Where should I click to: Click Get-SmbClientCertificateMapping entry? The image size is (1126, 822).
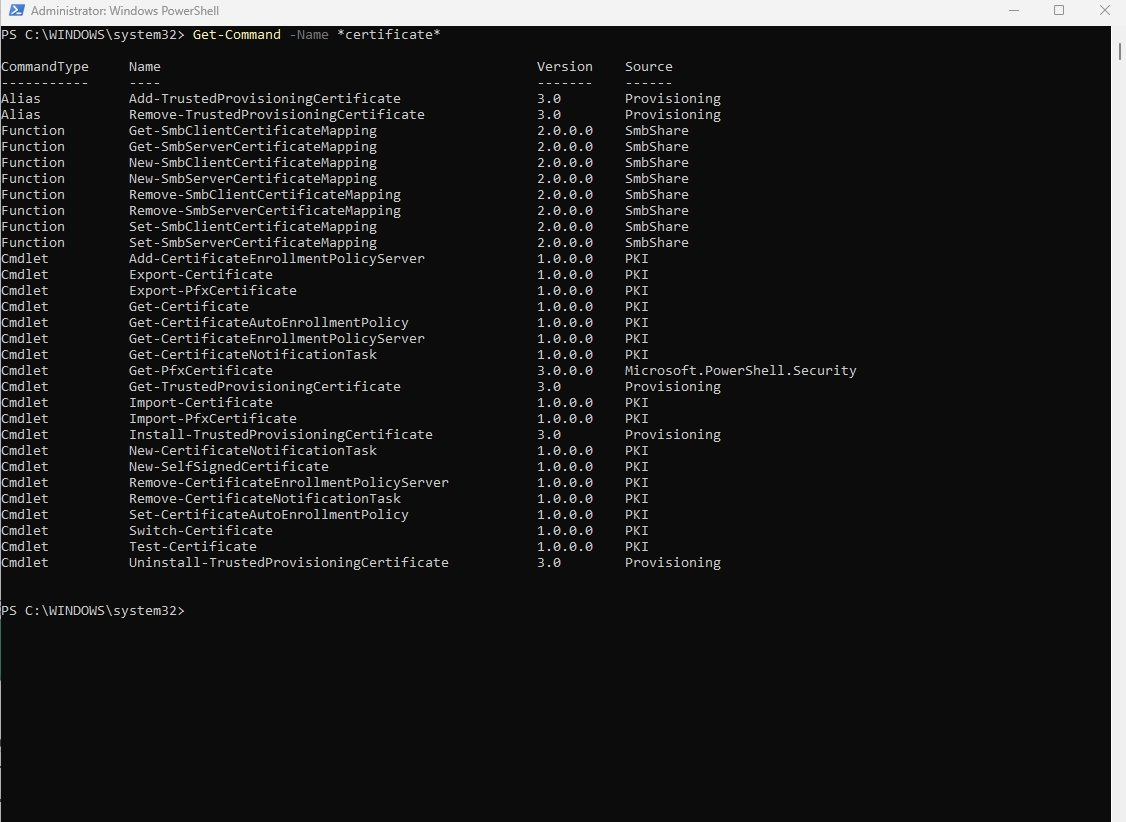coord(253,131)
